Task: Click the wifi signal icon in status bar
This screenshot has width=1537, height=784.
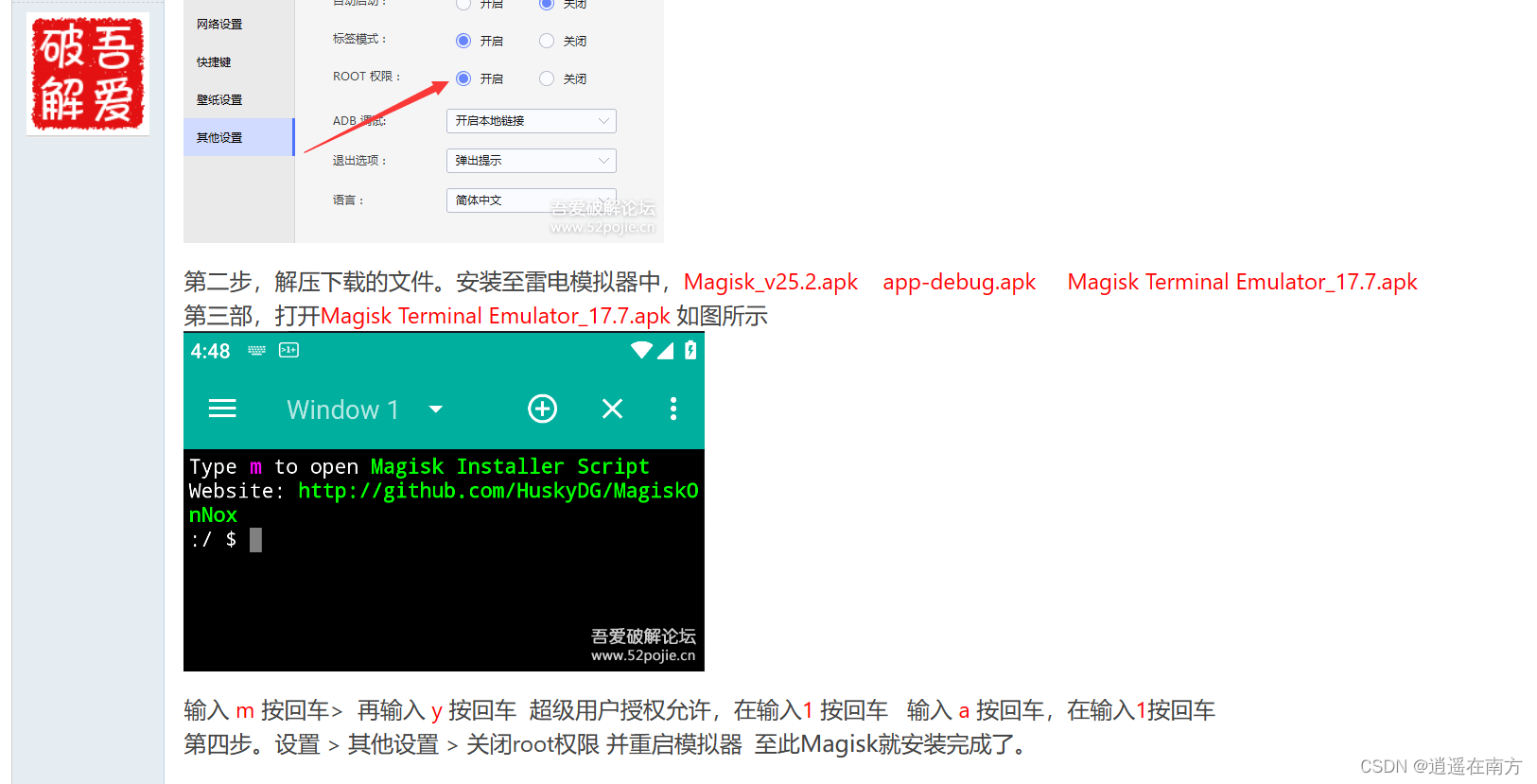Action: click(641, 350)
